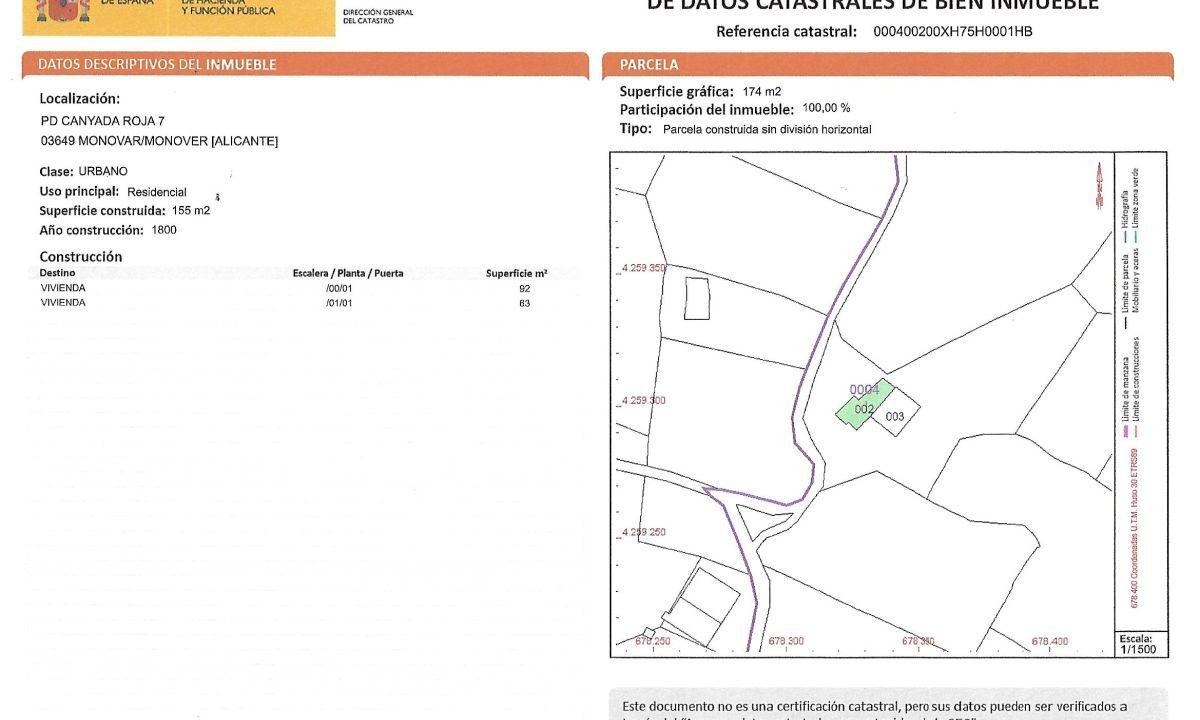Select the built area value '155 m2'
Viewport: 1200px width, 720px height.
pos(190,211)
